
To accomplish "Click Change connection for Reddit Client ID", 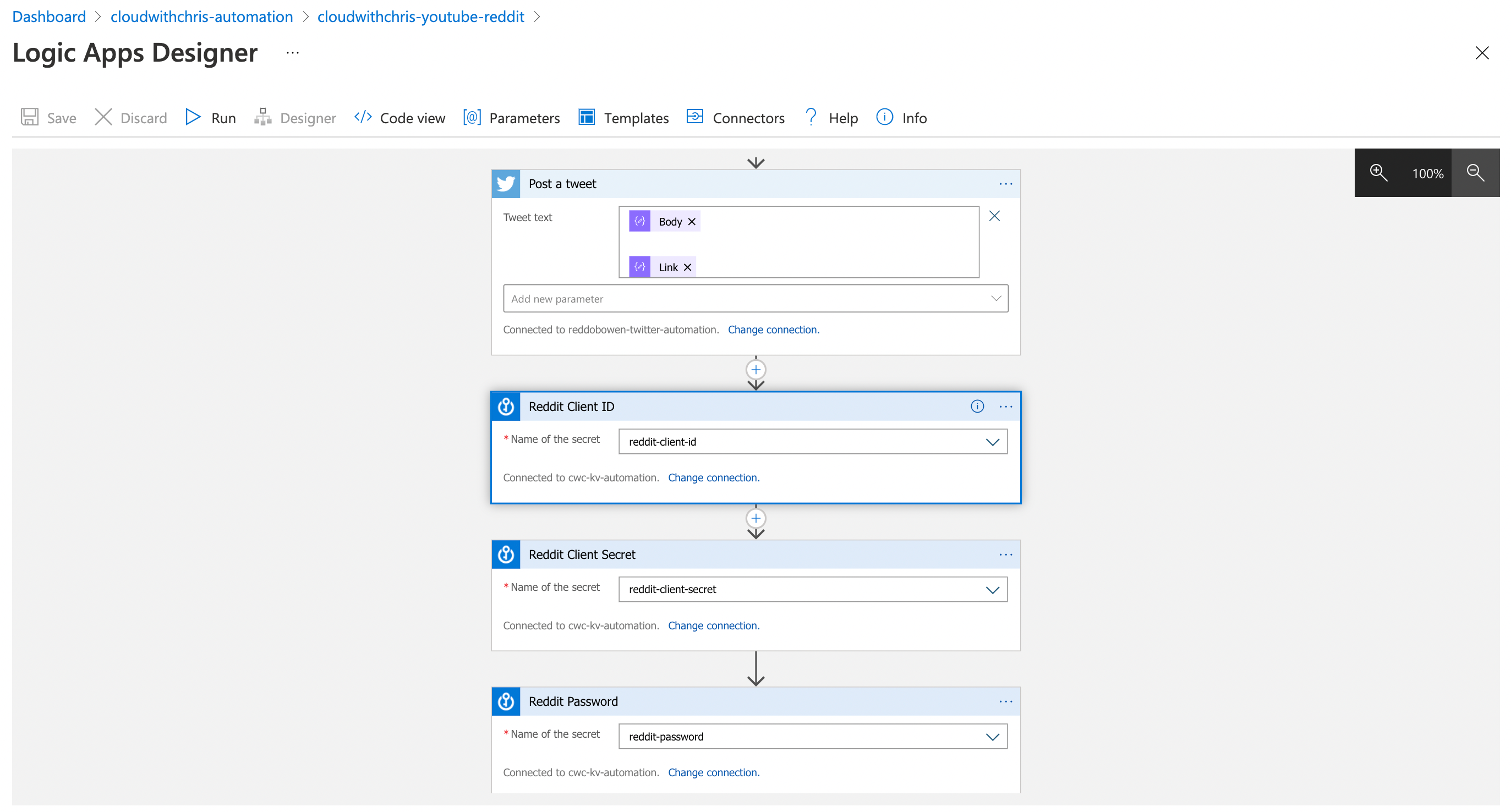I will [715, 477].
